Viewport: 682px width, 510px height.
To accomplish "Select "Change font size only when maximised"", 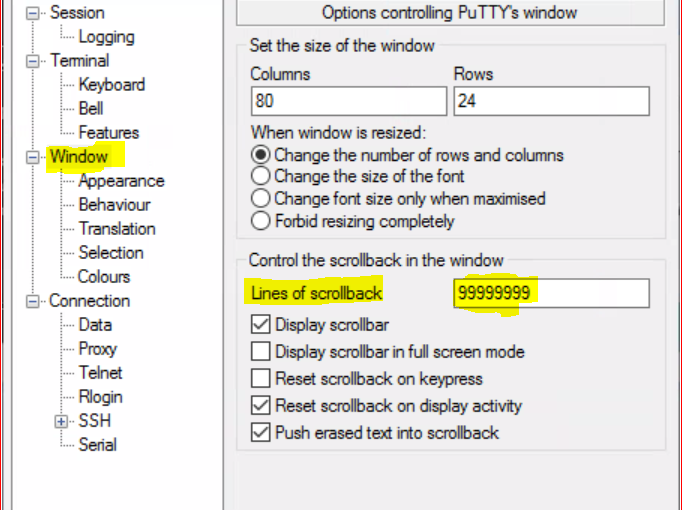I will tap(260, 199).
